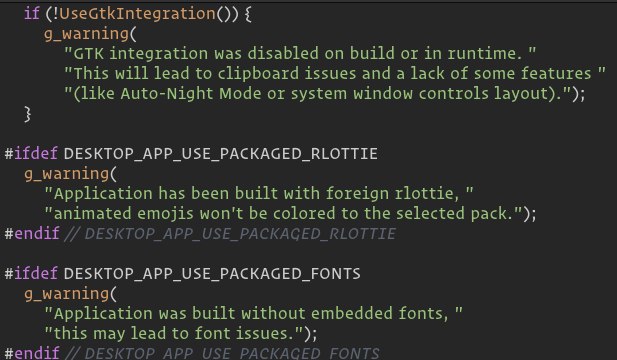The height and width of the screenshot is (360, 617).
Task: Click g_warning under the FONTS ifdef
Action: (x=67, y=294)
